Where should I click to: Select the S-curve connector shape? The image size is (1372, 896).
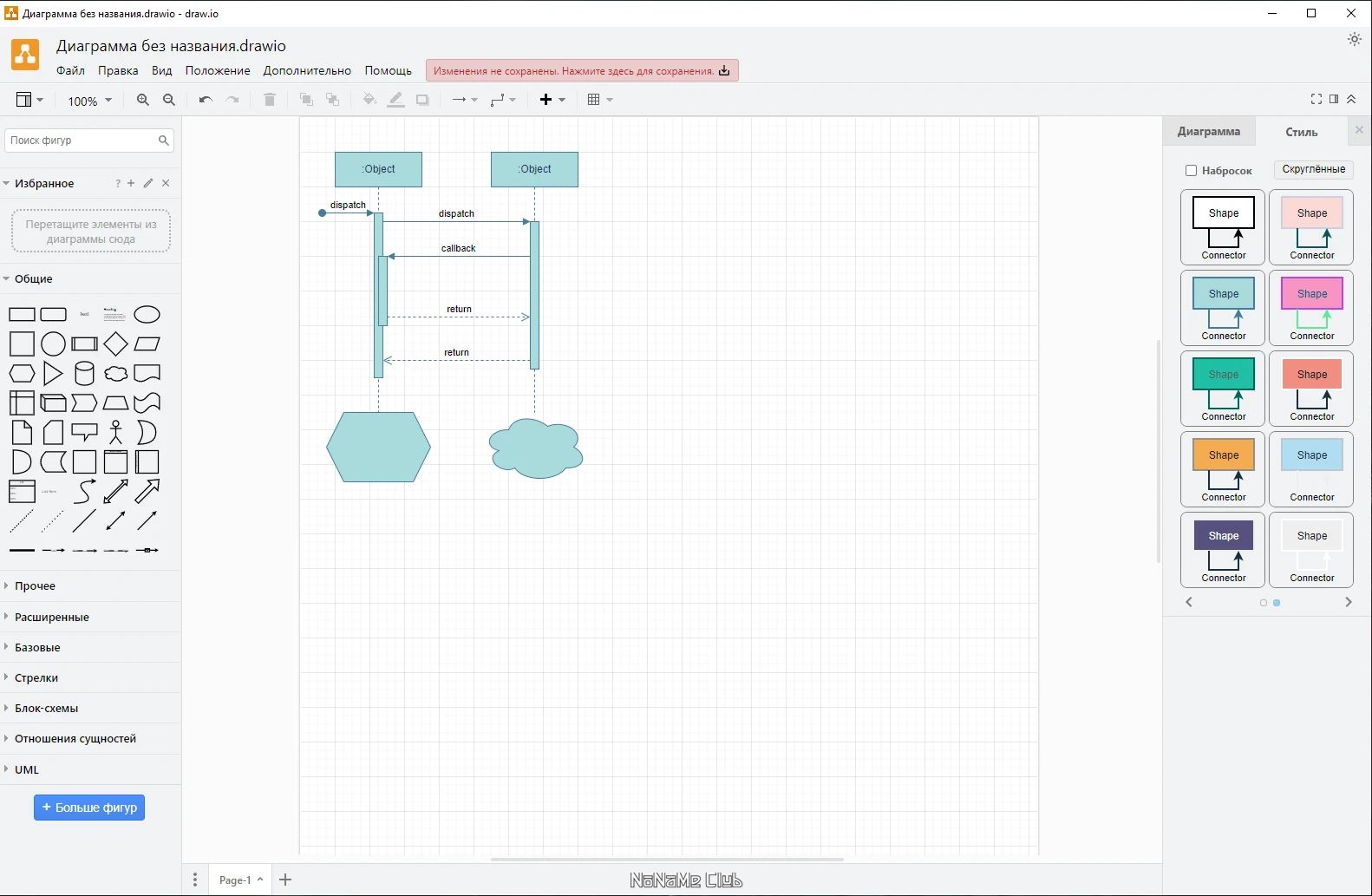[84, 491]
